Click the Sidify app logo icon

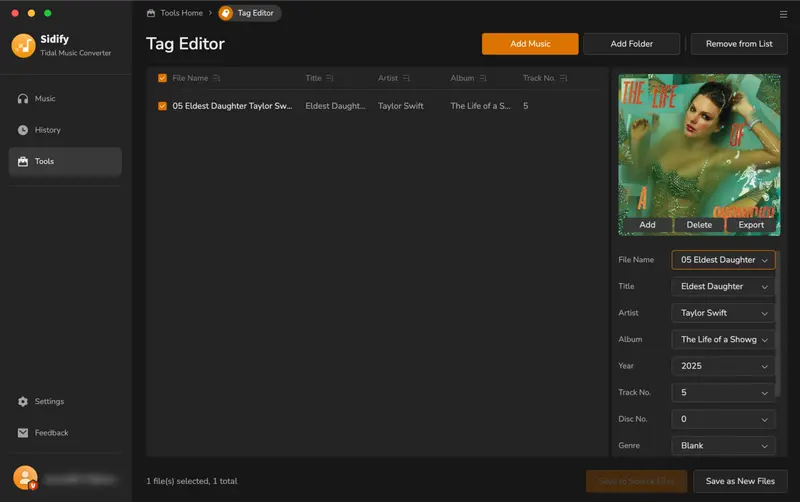coord(23,45)
